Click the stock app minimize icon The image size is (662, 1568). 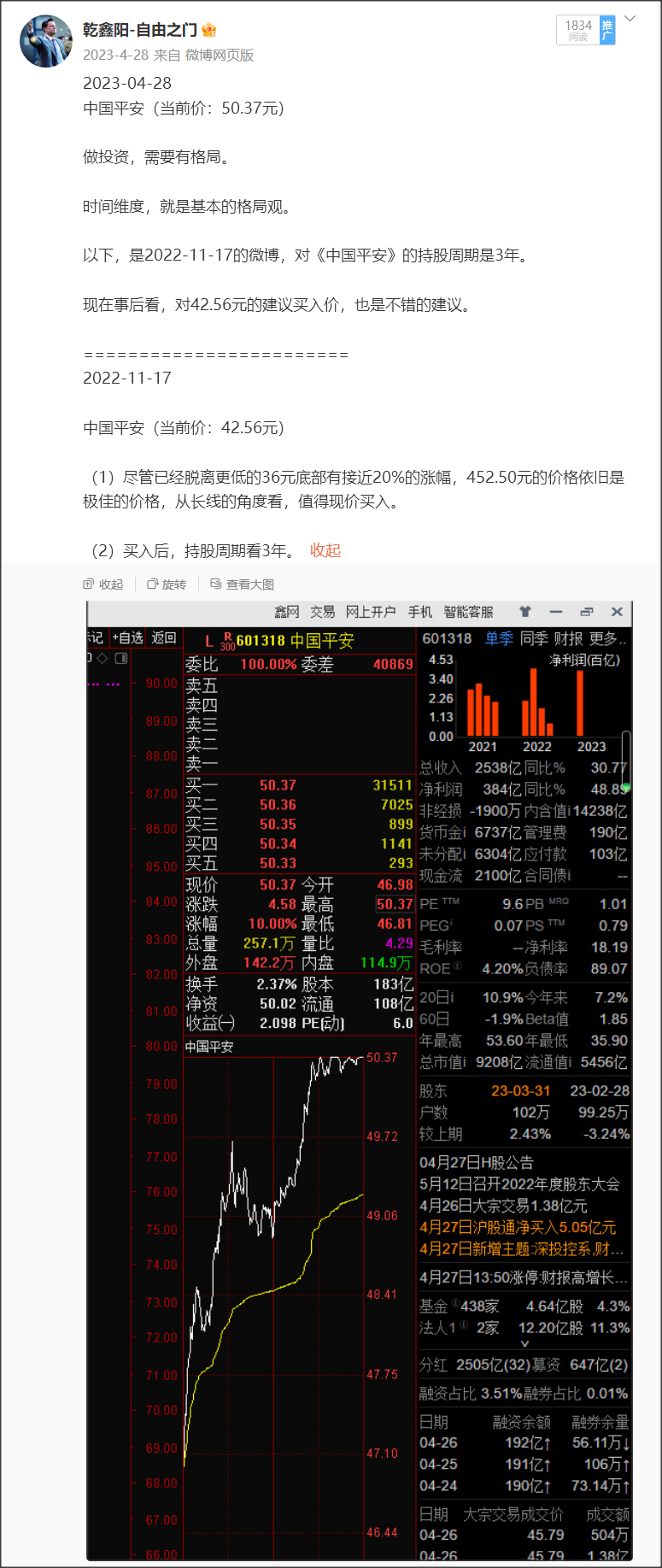click(556, 612)
